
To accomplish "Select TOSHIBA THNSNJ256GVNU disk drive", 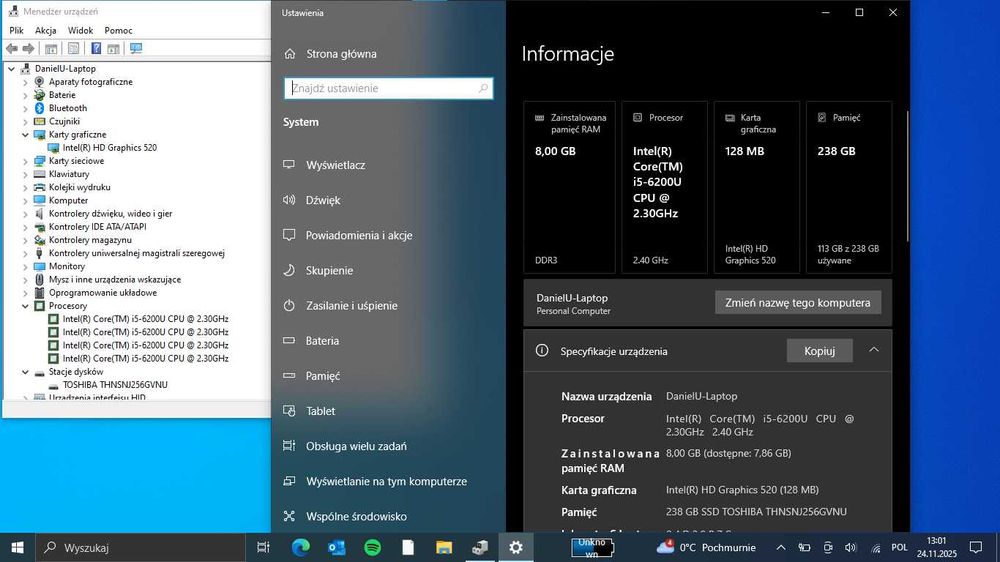I will point(115,385).
